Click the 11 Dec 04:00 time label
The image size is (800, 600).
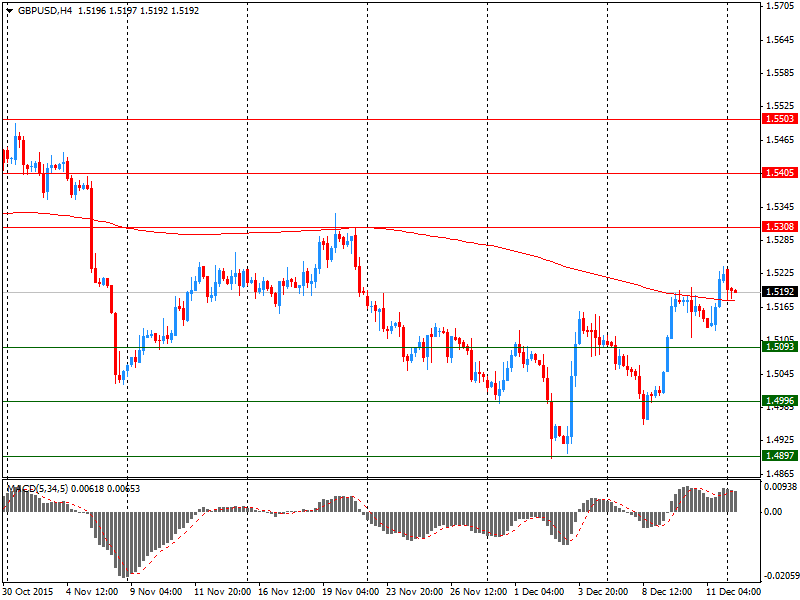pos(734,592)
